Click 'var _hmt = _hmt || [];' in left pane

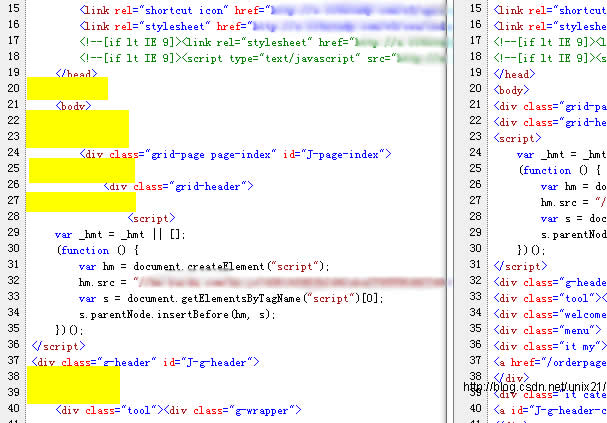tap(120, 235)
